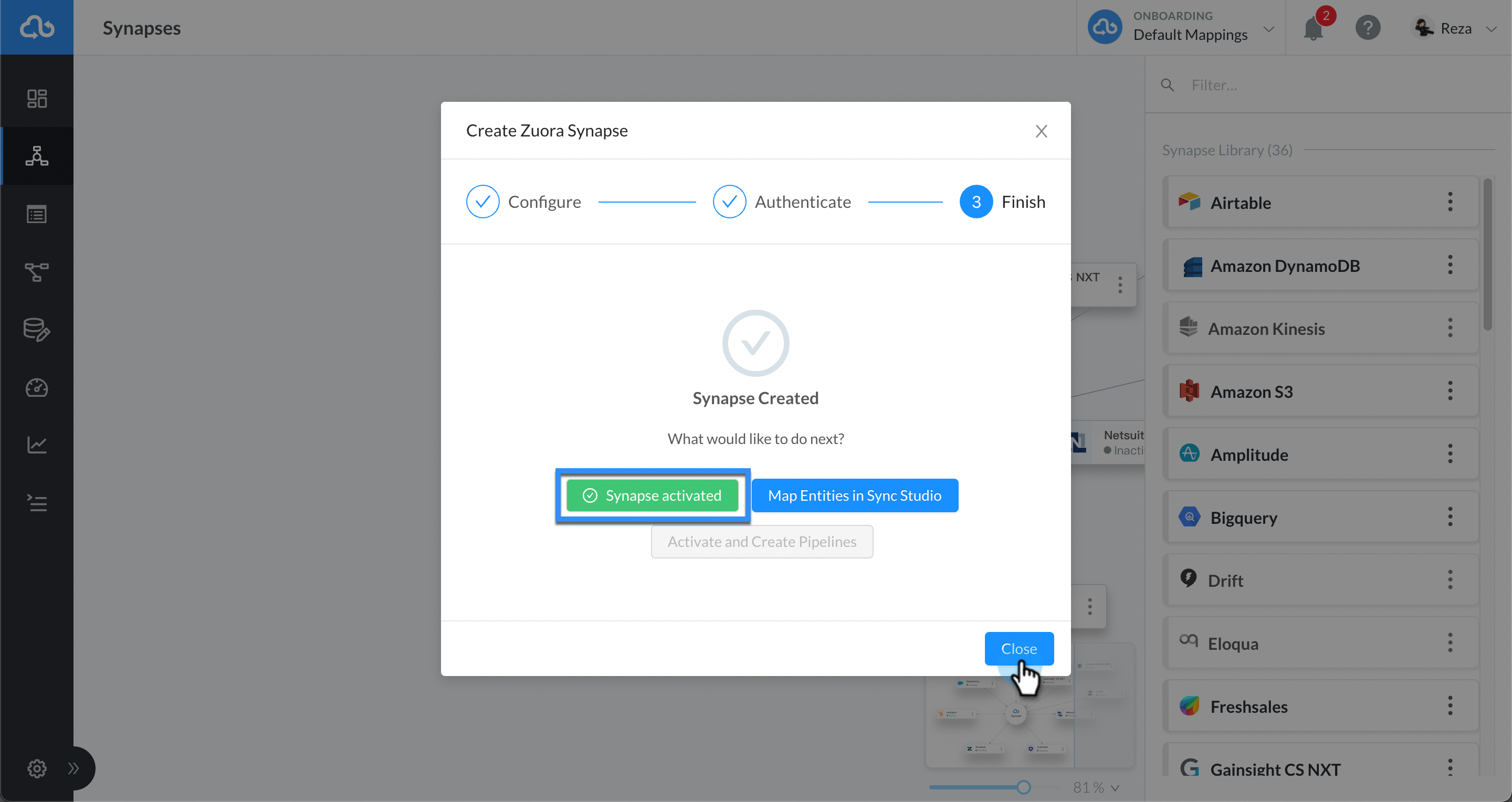Image resolution: width=1512 pixels, height=802 pixels.
Task: Open Freshsales three-dot options menu
Action: point(1450,706)
